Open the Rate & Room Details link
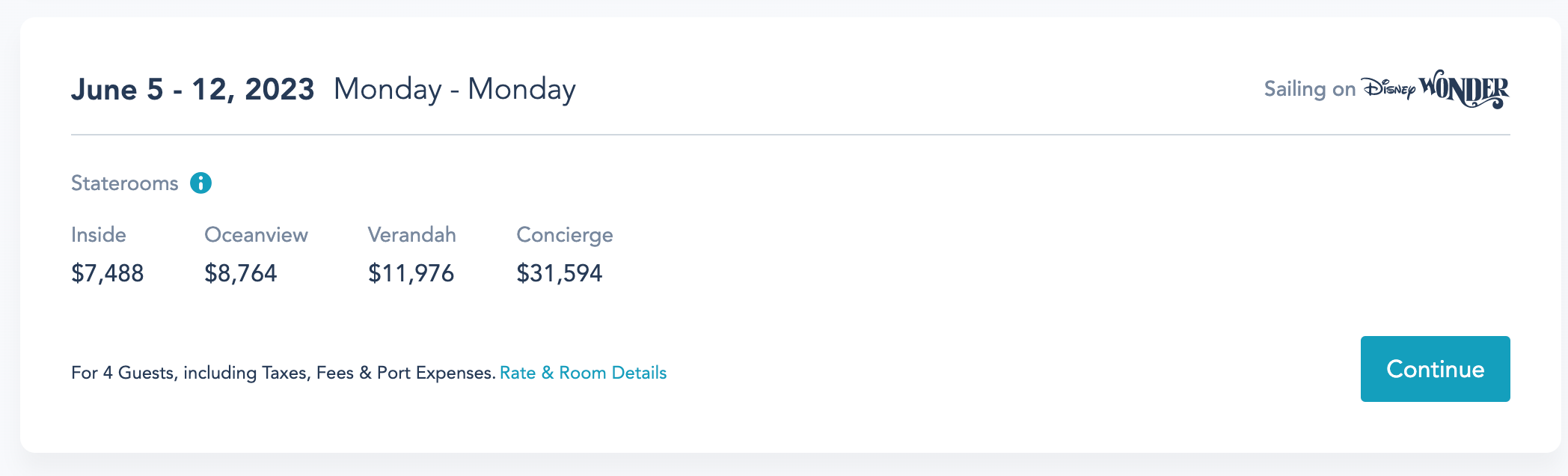 (x=583, y=373)
